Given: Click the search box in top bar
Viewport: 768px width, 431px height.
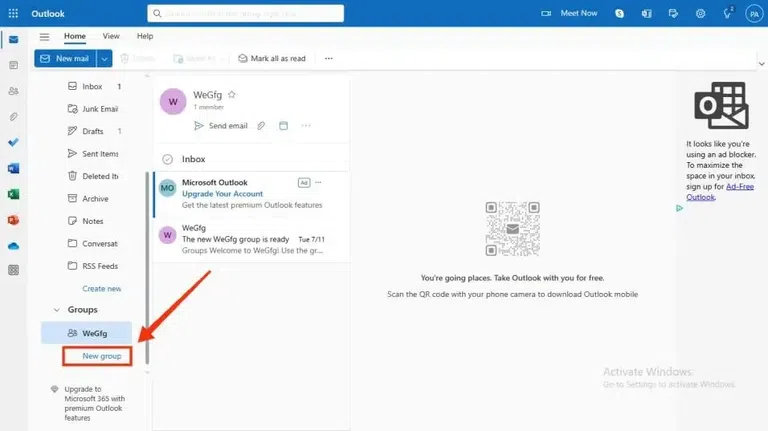Looking at the screenshot, I should click(x=245, y=14).
